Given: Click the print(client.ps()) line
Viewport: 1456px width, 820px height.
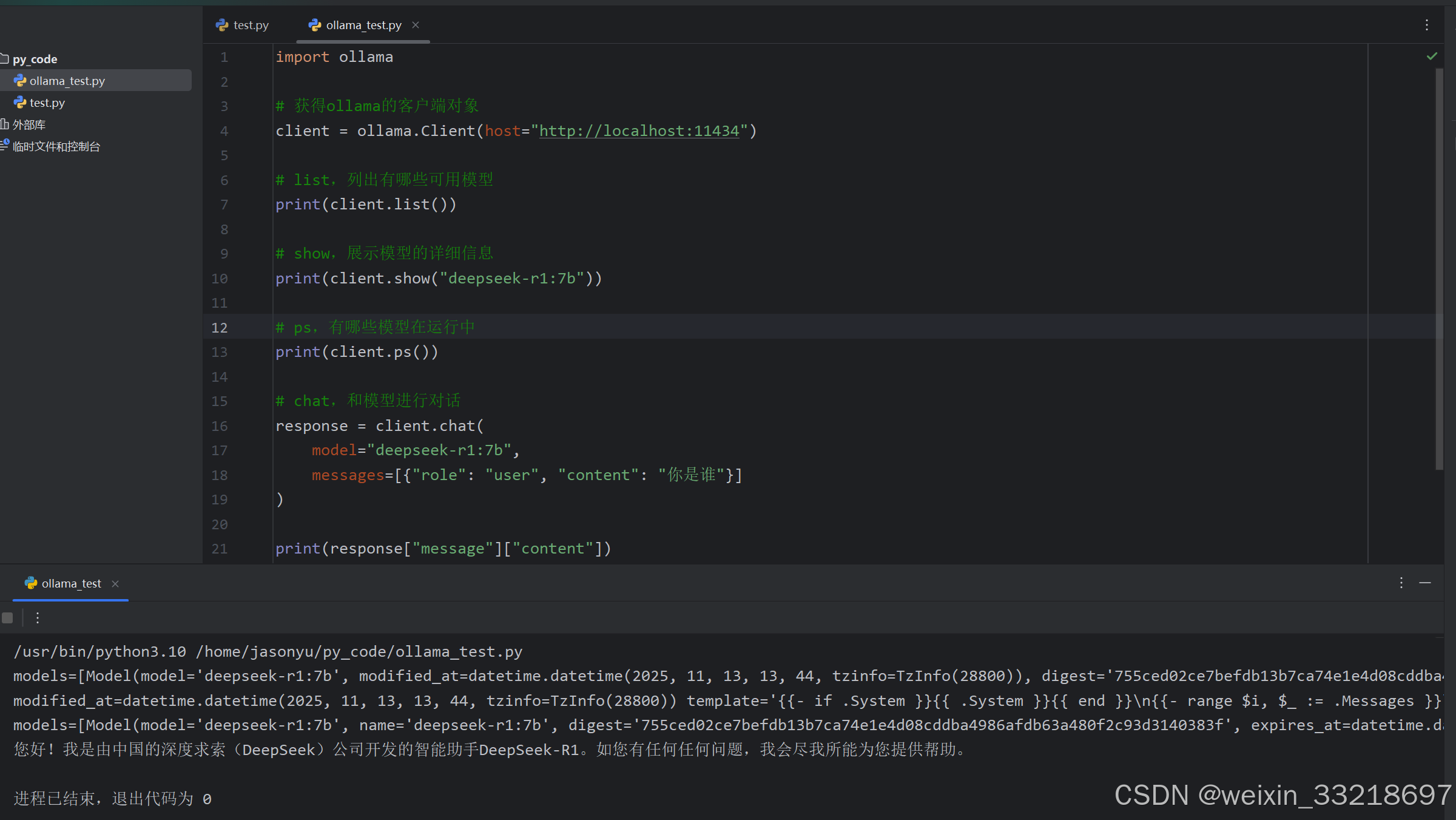Looking at the screenshot, I should 357,352.
